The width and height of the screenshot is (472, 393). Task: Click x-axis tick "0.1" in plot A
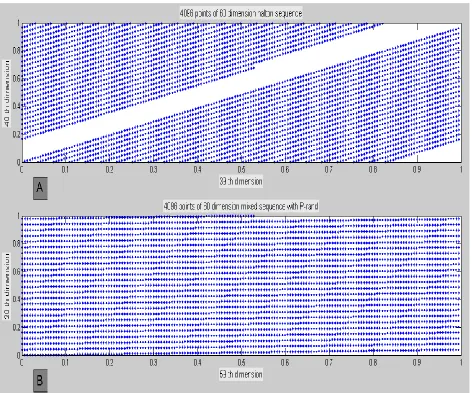click(x=65, y=170)
